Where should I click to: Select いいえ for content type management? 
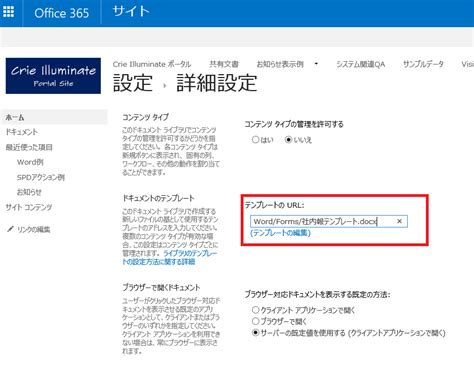click(x=289, y=140)
